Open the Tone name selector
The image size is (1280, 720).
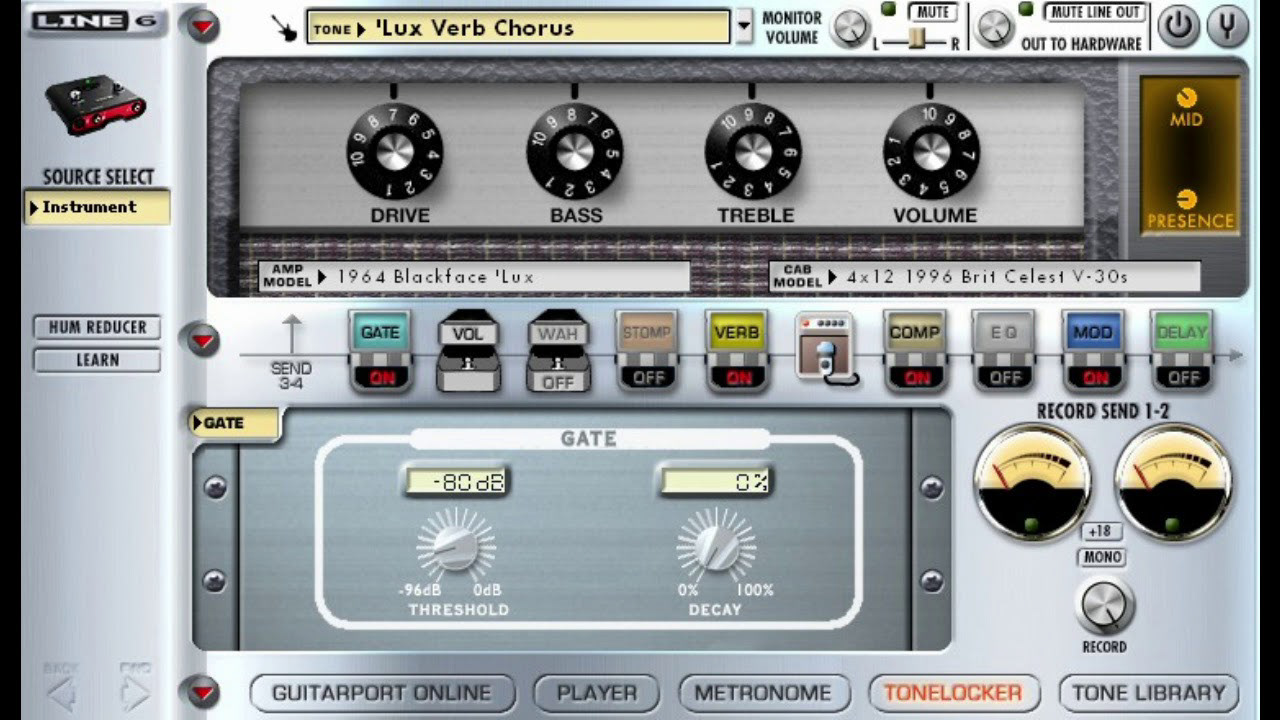(518, 28)
